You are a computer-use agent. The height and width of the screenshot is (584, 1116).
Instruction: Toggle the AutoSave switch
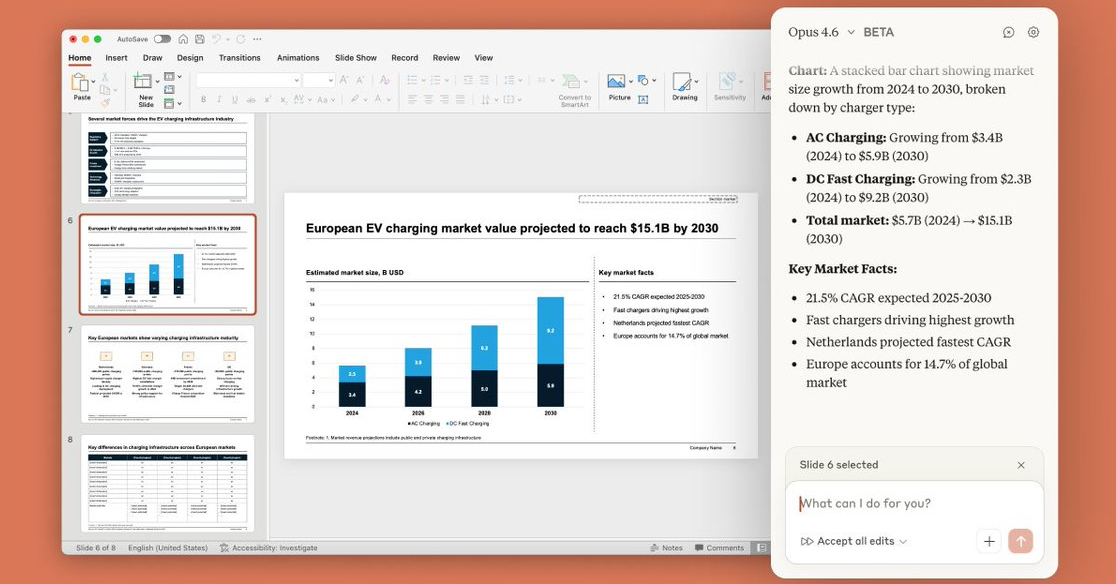click(x=162, y=39)
